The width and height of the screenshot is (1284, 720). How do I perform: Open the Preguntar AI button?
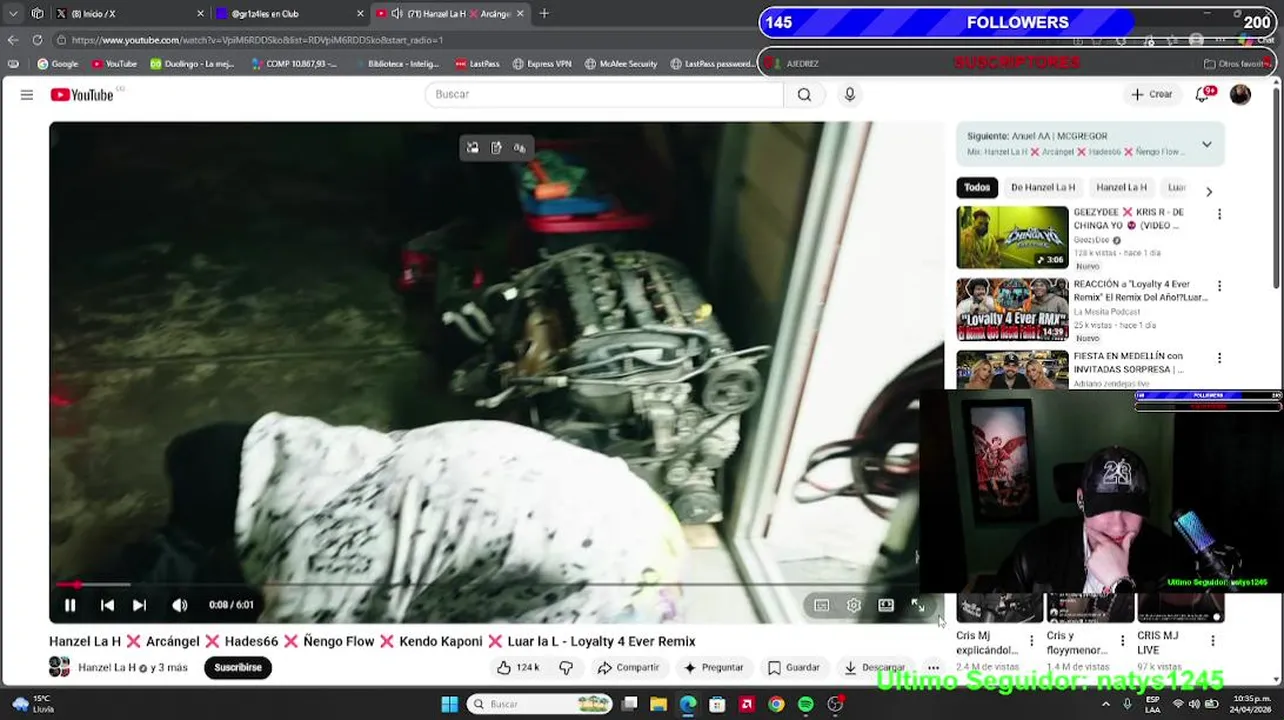(x=713, y=667)
